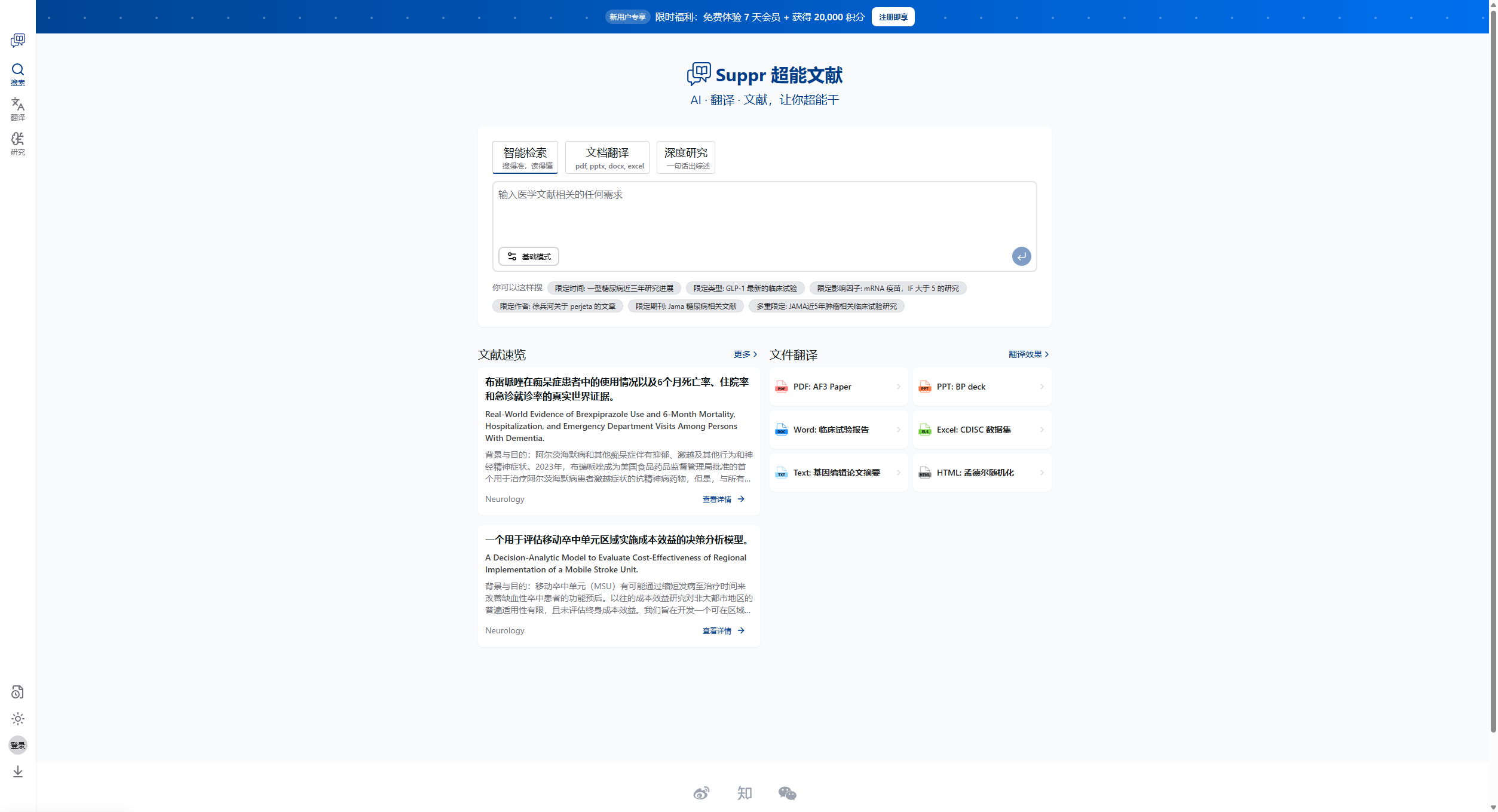This screenshot has width=1498, height=812.
Task: Click the PPT file icon for BP deck
Action: pyautogui.click(x=925, y=387)
